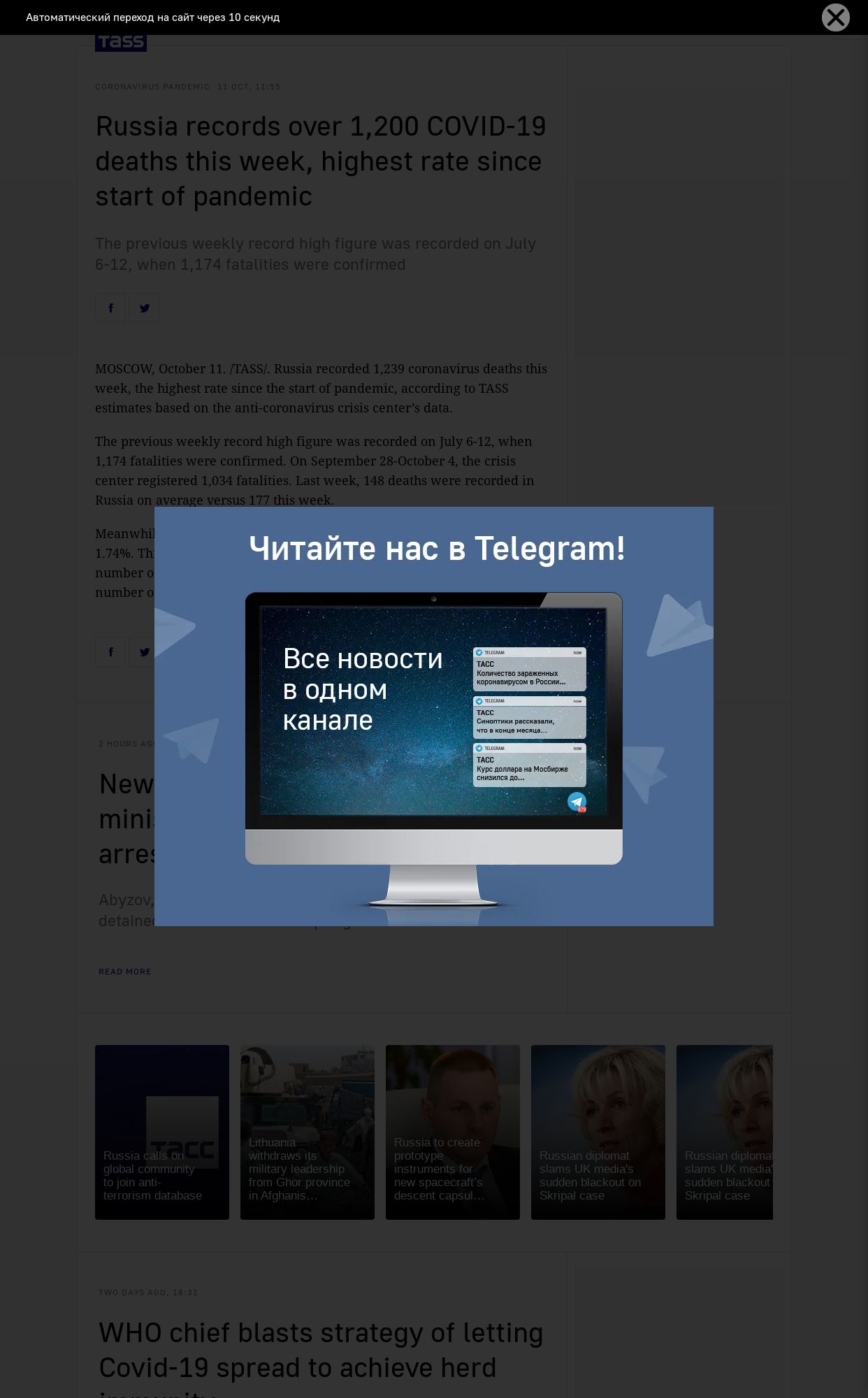Viewport: 868px width, 1398px height.
Task: Click the Telegram notification about weather forecasters
Action: pos(530,717)
